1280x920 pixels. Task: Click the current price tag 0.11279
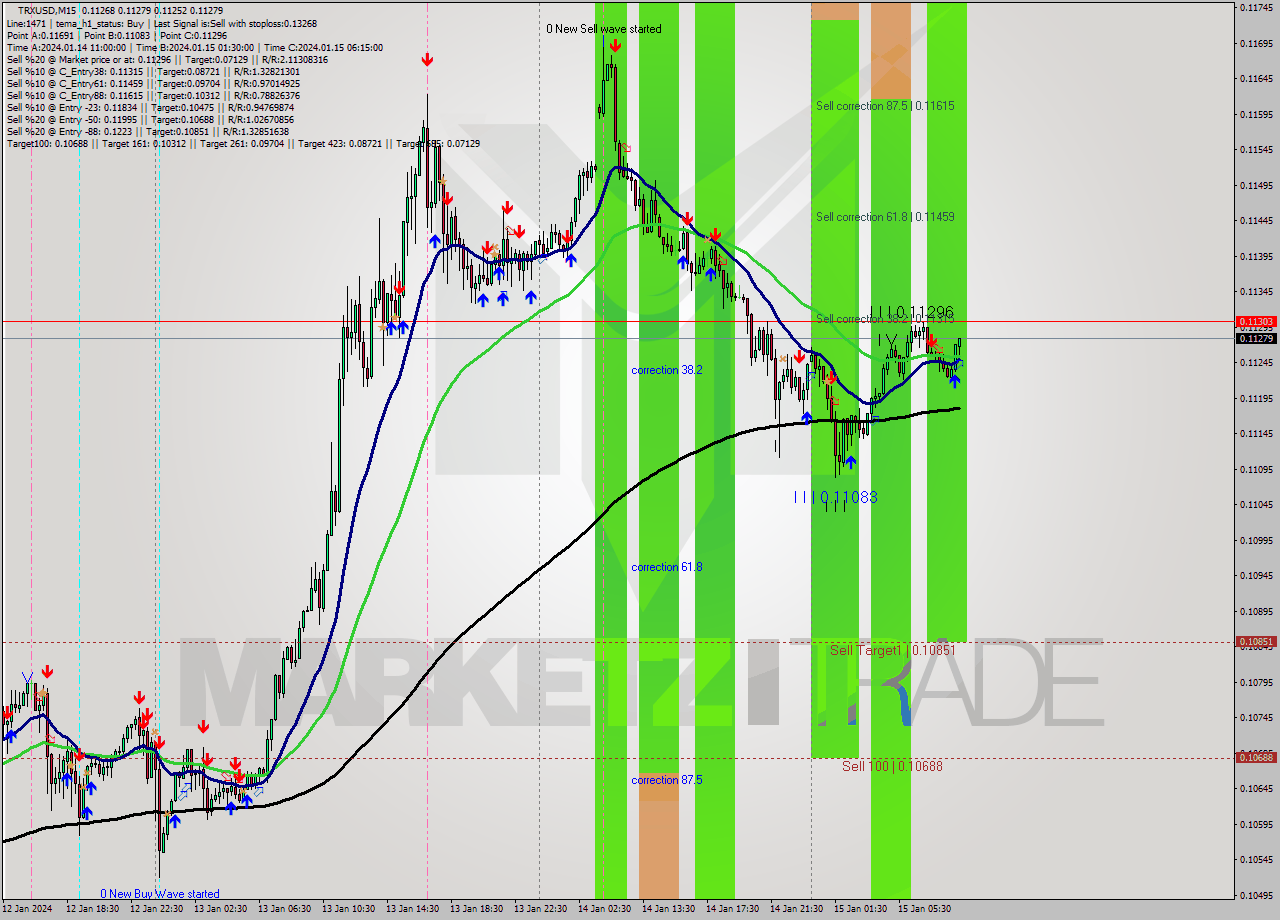(1256, 338)
